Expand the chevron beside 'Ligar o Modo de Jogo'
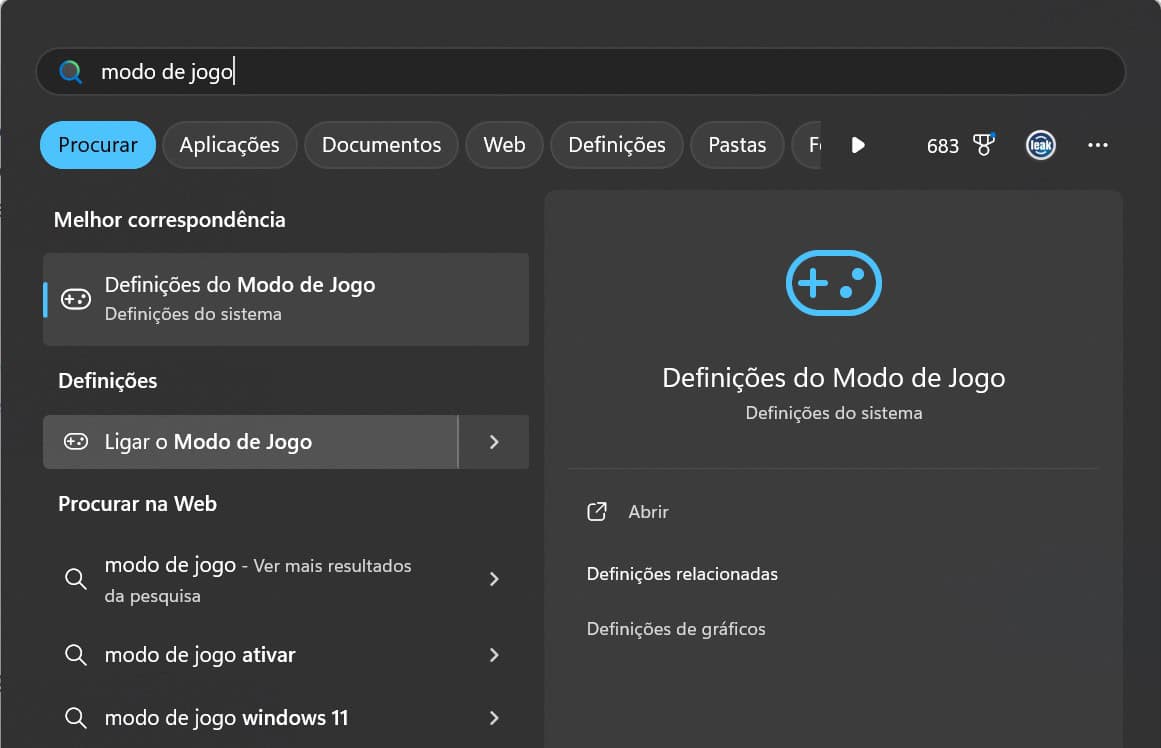The height and width of the screenshot is (748, 1161). [493, 441]
